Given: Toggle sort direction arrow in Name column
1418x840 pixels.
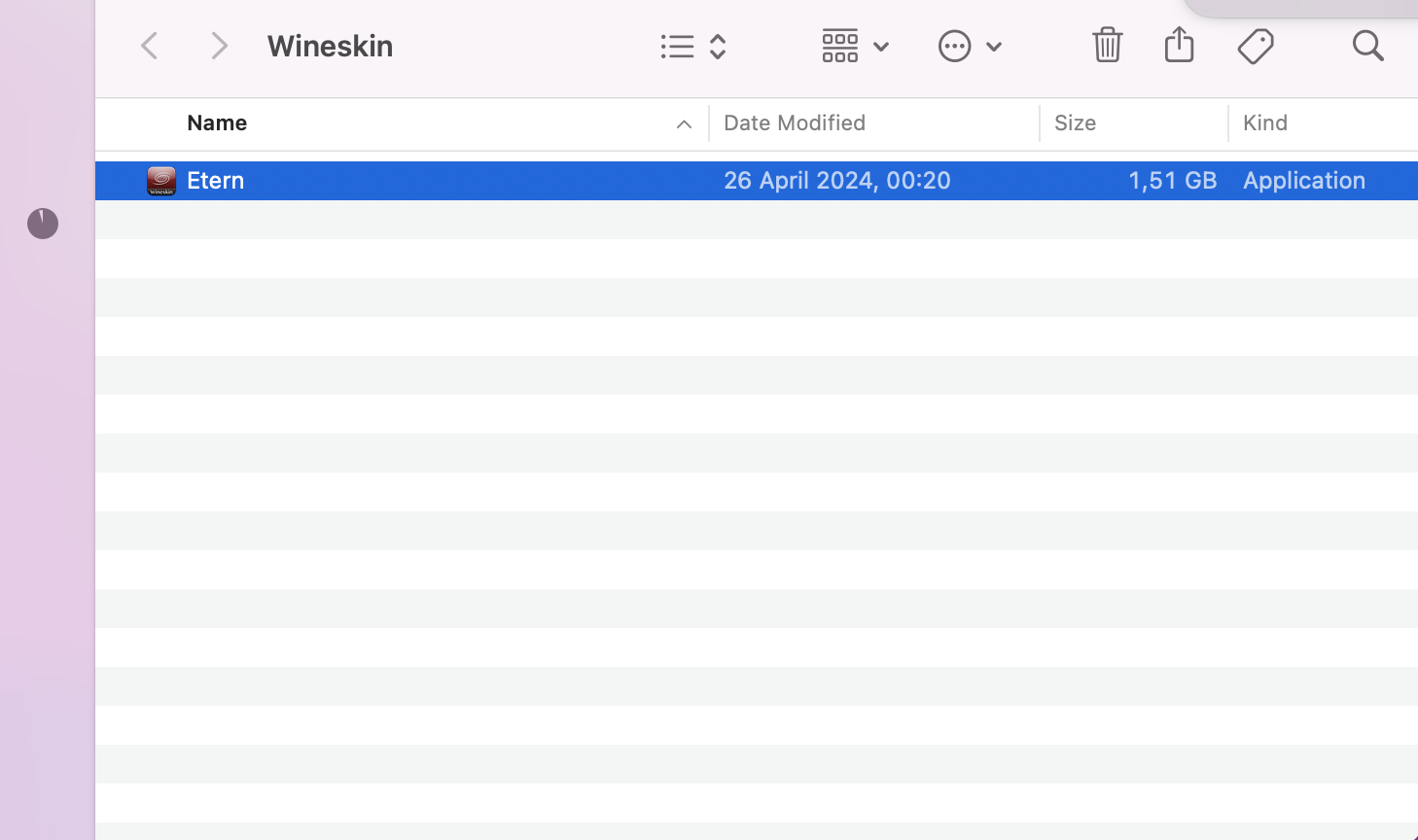Looking at the screenshot, I should point(684,124).
